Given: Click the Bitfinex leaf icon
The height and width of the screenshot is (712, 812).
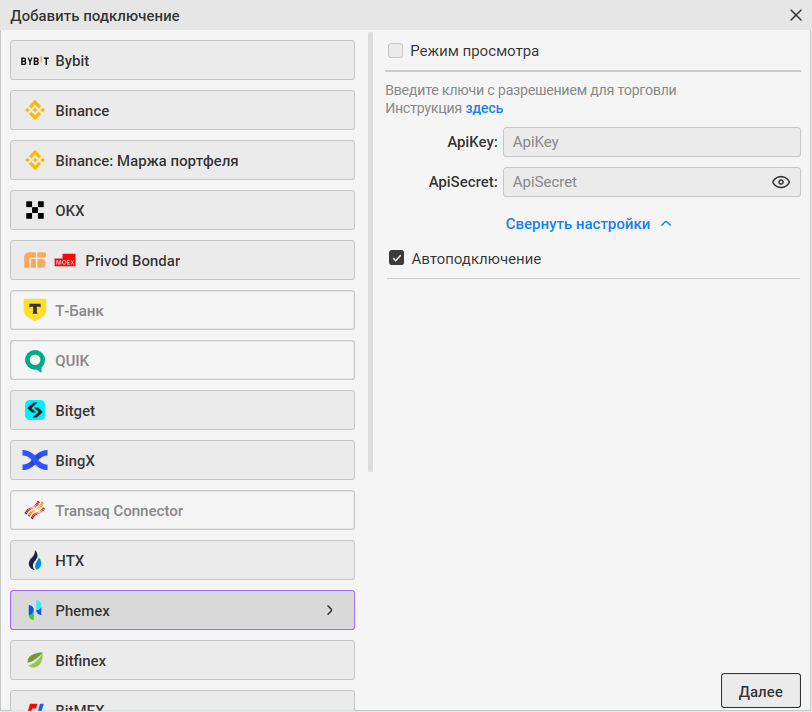Looking at the screenshot, I should pyautogui.click(x=35, y=661).
